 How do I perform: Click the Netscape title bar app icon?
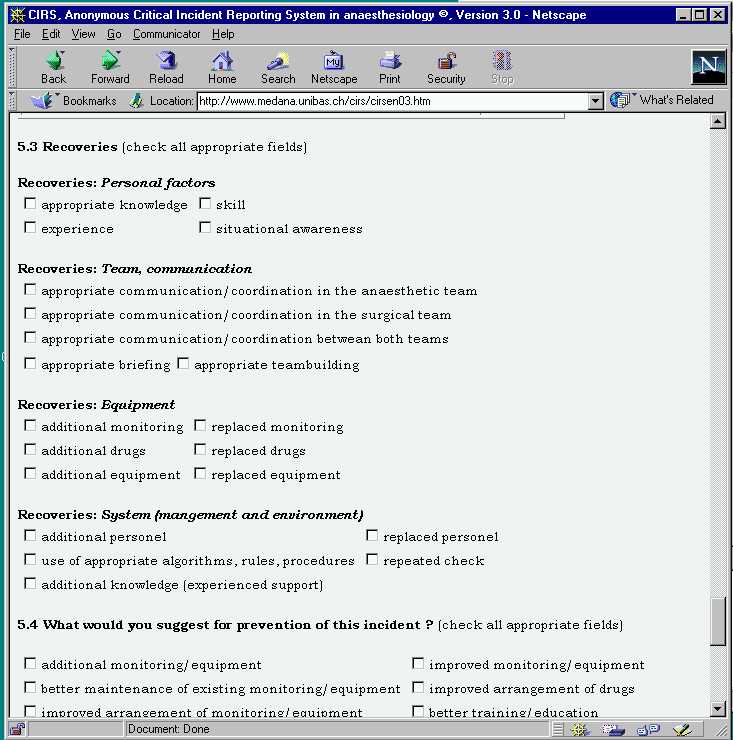pos(17,15)
